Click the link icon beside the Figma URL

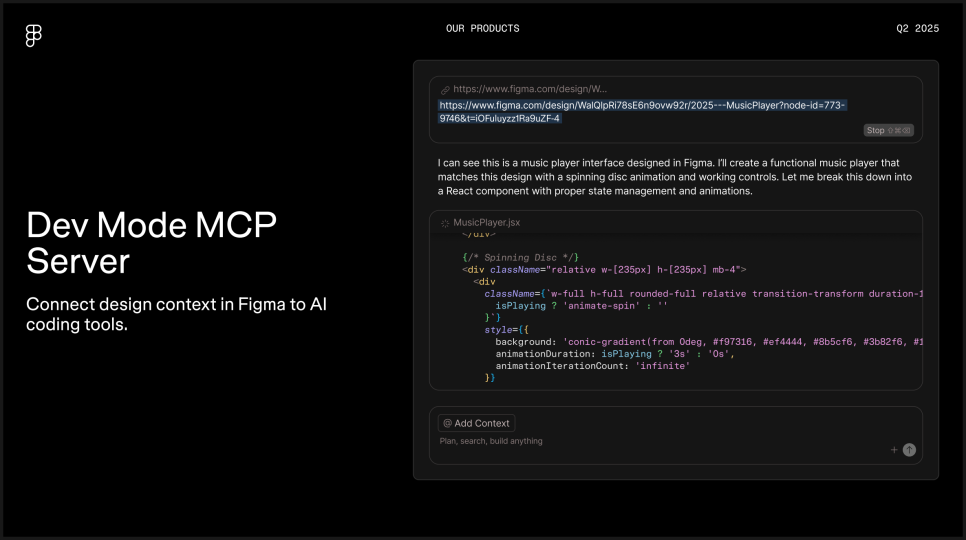coord(445,90)
